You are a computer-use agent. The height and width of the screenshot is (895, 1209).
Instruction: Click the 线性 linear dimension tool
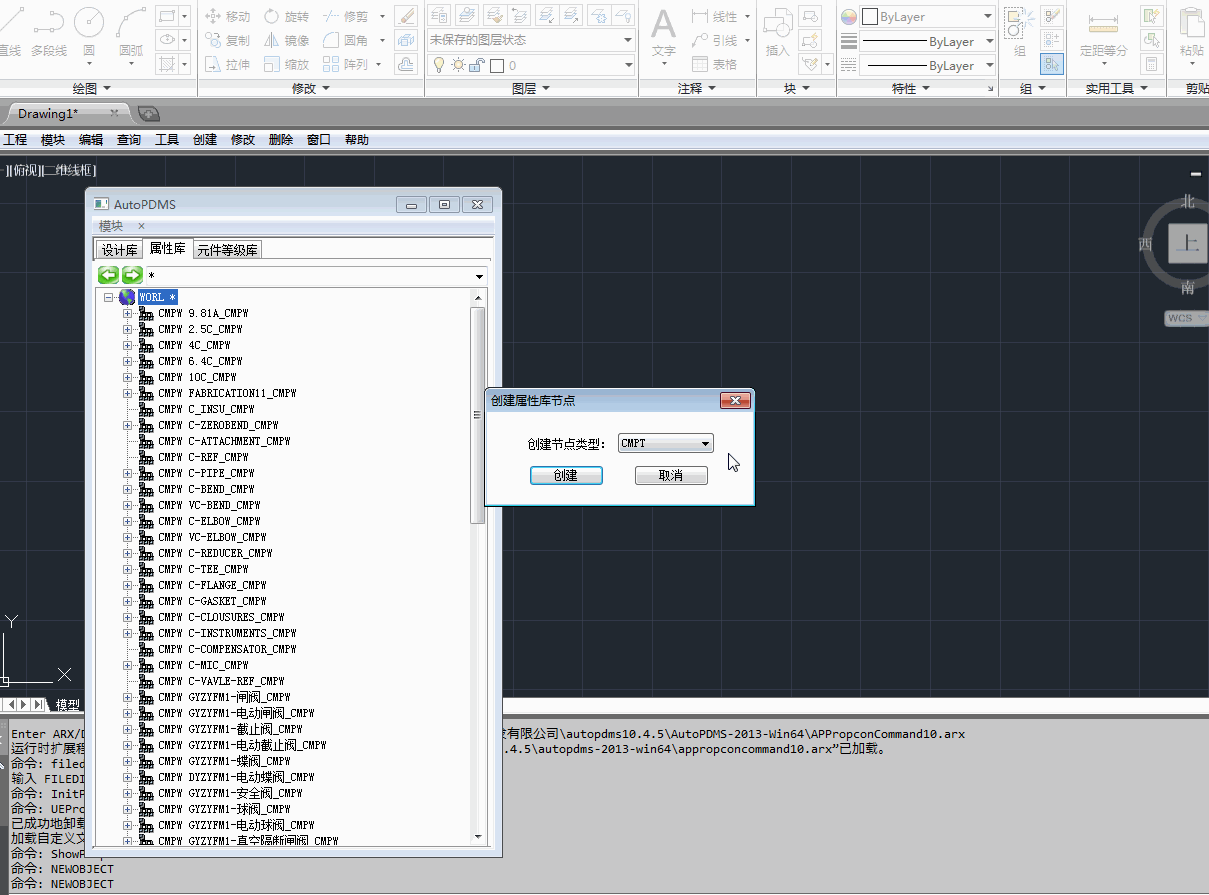(x=714, y=17)
